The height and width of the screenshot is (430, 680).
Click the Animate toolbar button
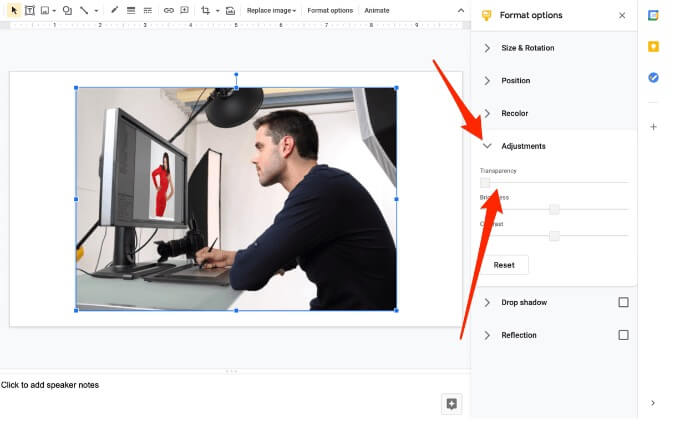[377, 10]
